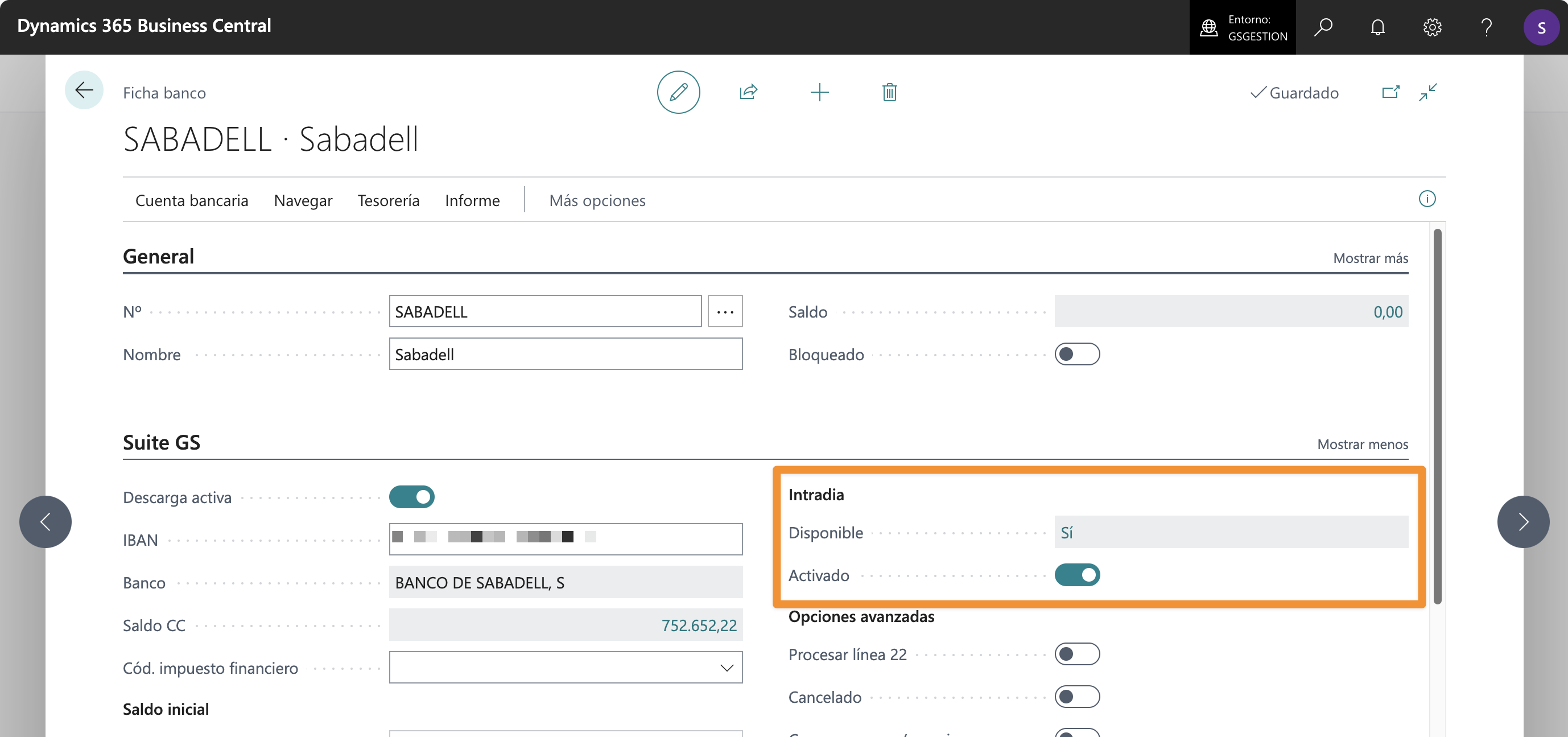Image resolution: width=1568 pixels, height=737 pixels.
Task: Collapse the General section heading
Action: coord(158,257)
